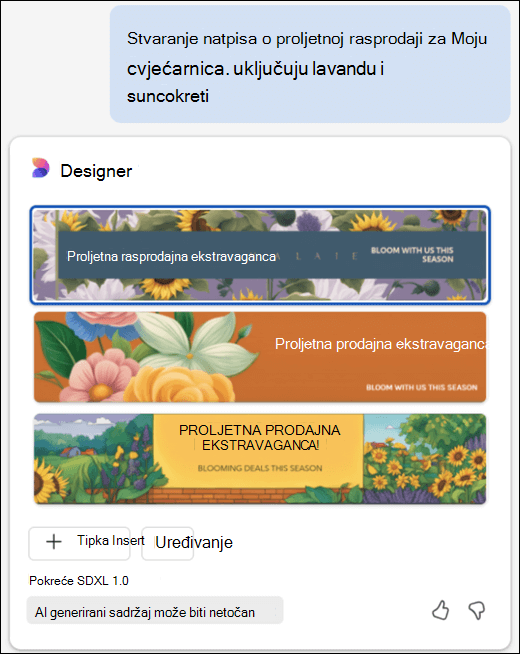Select the orange floral banner design
The height and width of the screenshot is (654, 520).
pyautogui.click(x=260, y=357)
